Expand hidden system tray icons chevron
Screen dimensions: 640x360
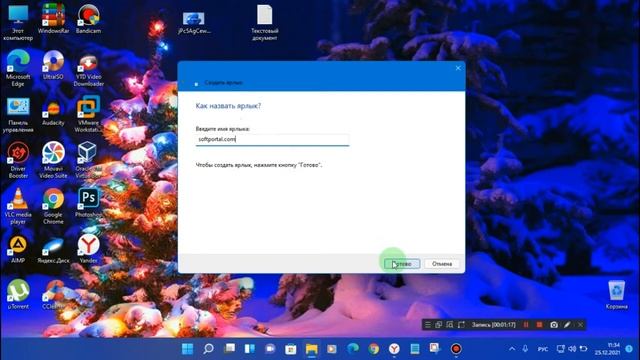[x=512, y=349]
